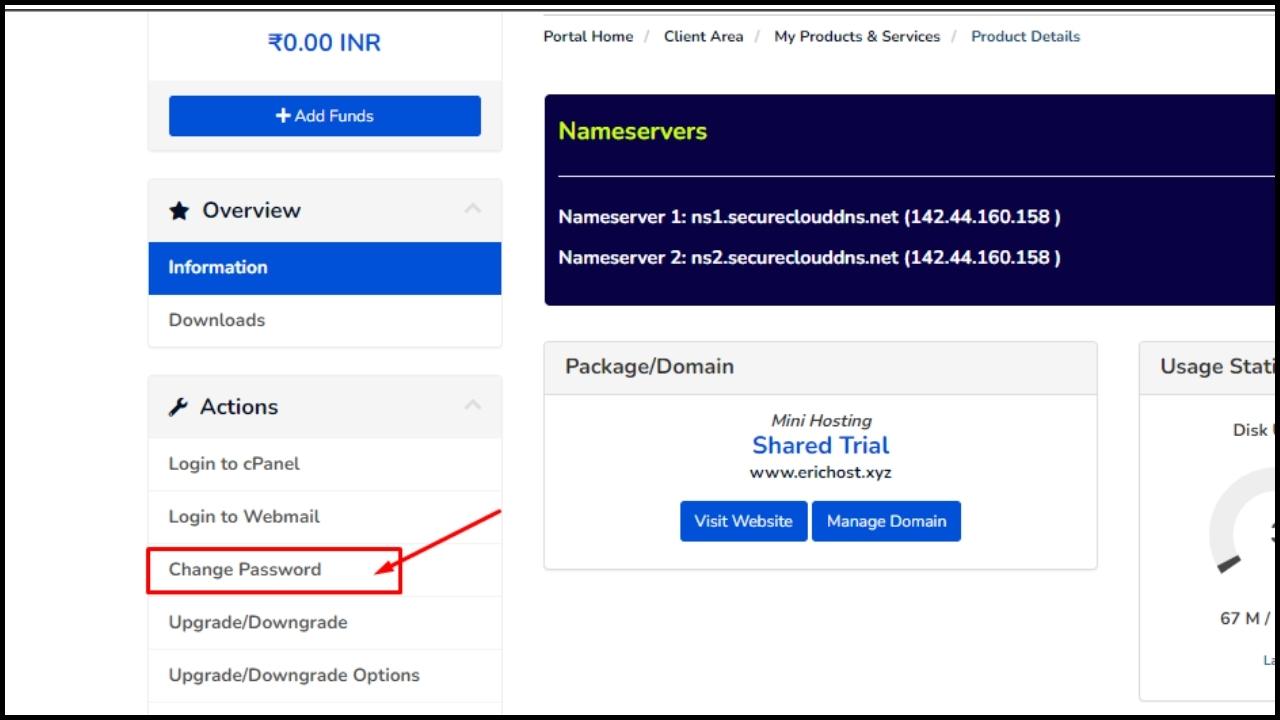Click the Product Details breadcrumb

[1025, 36]
